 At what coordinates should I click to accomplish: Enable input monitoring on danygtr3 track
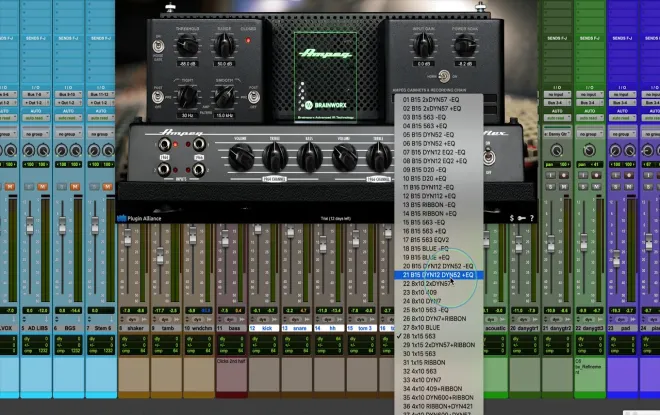583,175
